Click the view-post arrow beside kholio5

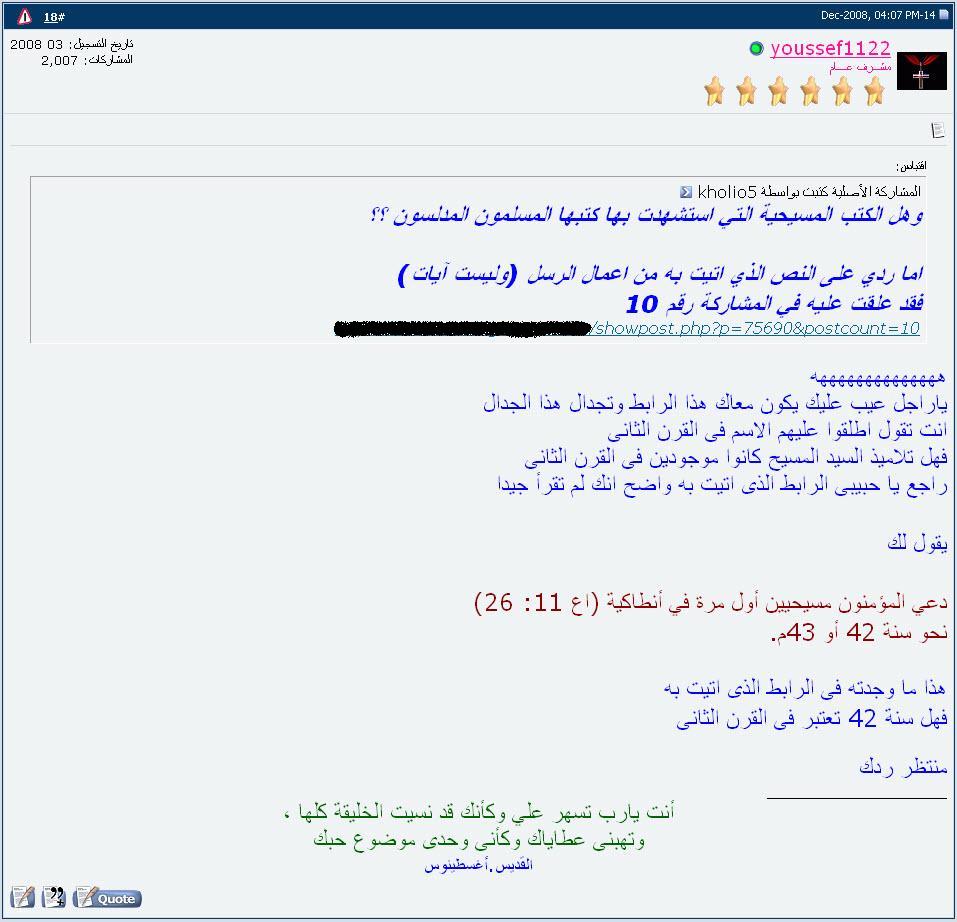(x=686, y=191)
